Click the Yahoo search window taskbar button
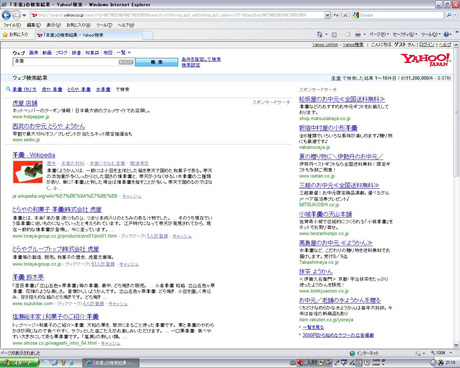This screenshot has width=460, height=368. (x=111, y=363)
